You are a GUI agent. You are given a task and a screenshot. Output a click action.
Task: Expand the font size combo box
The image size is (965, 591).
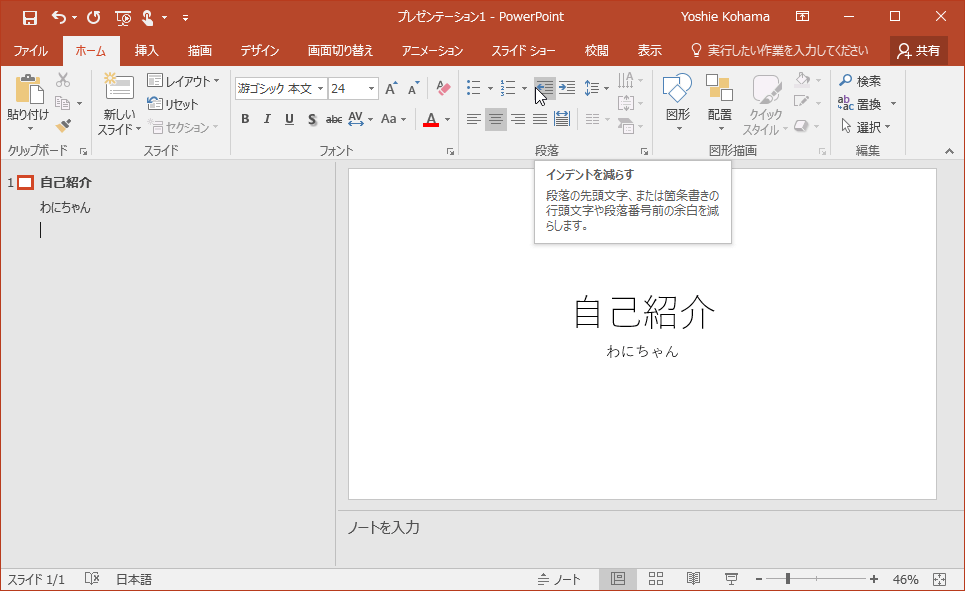tap(372, 89)
